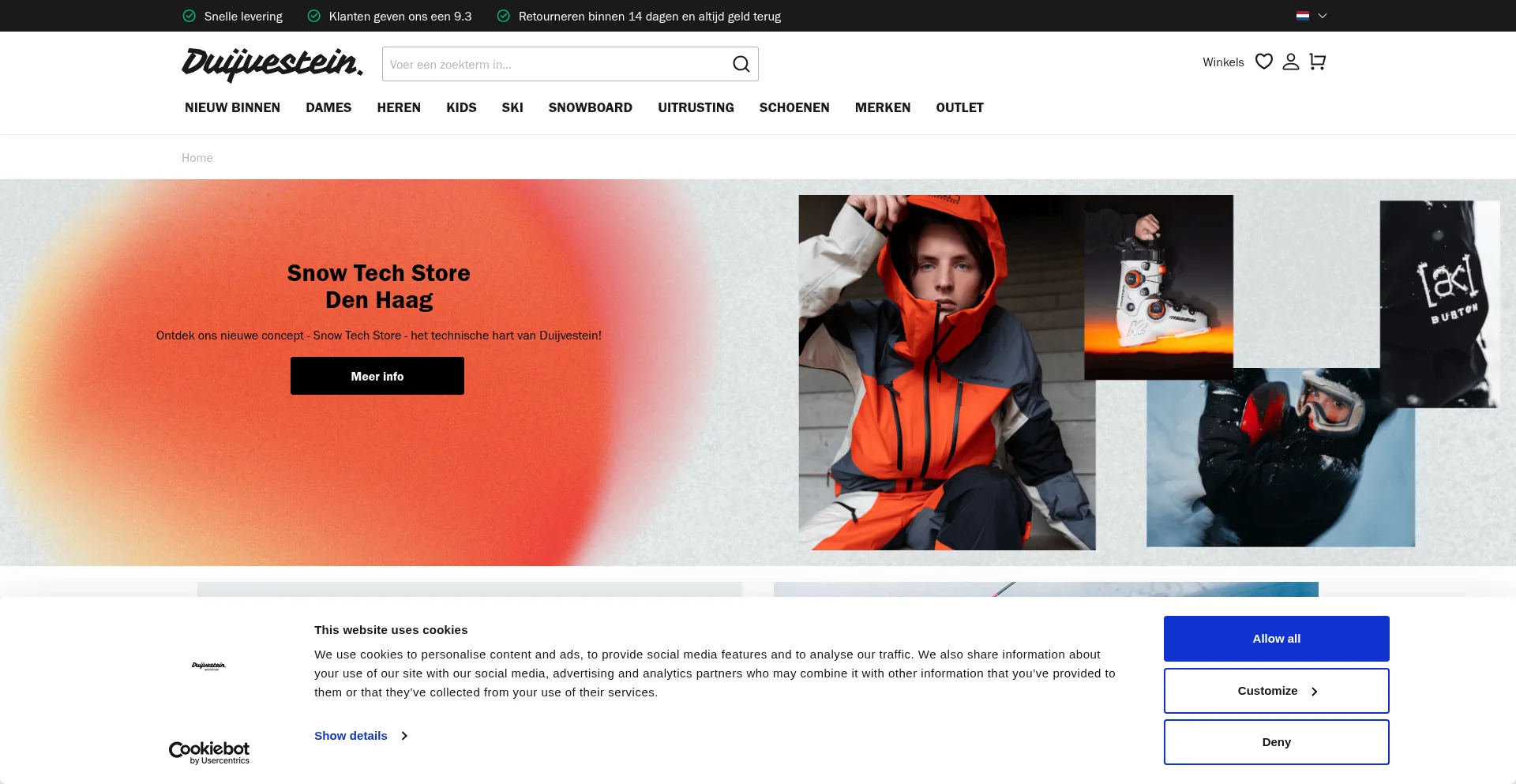Open the user account icon
1516x784 pixels.
point(1290,62)
